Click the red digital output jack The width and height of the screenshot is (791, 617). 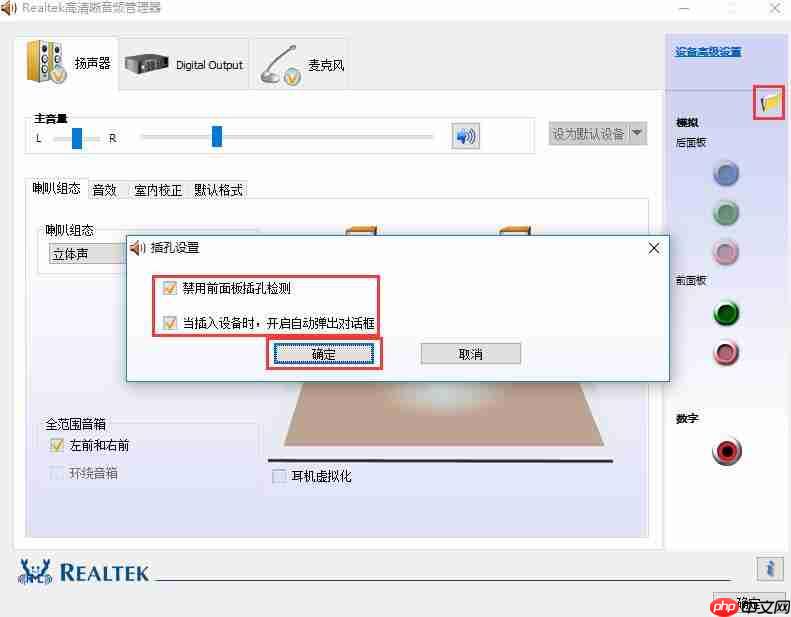tap(727, 451)
